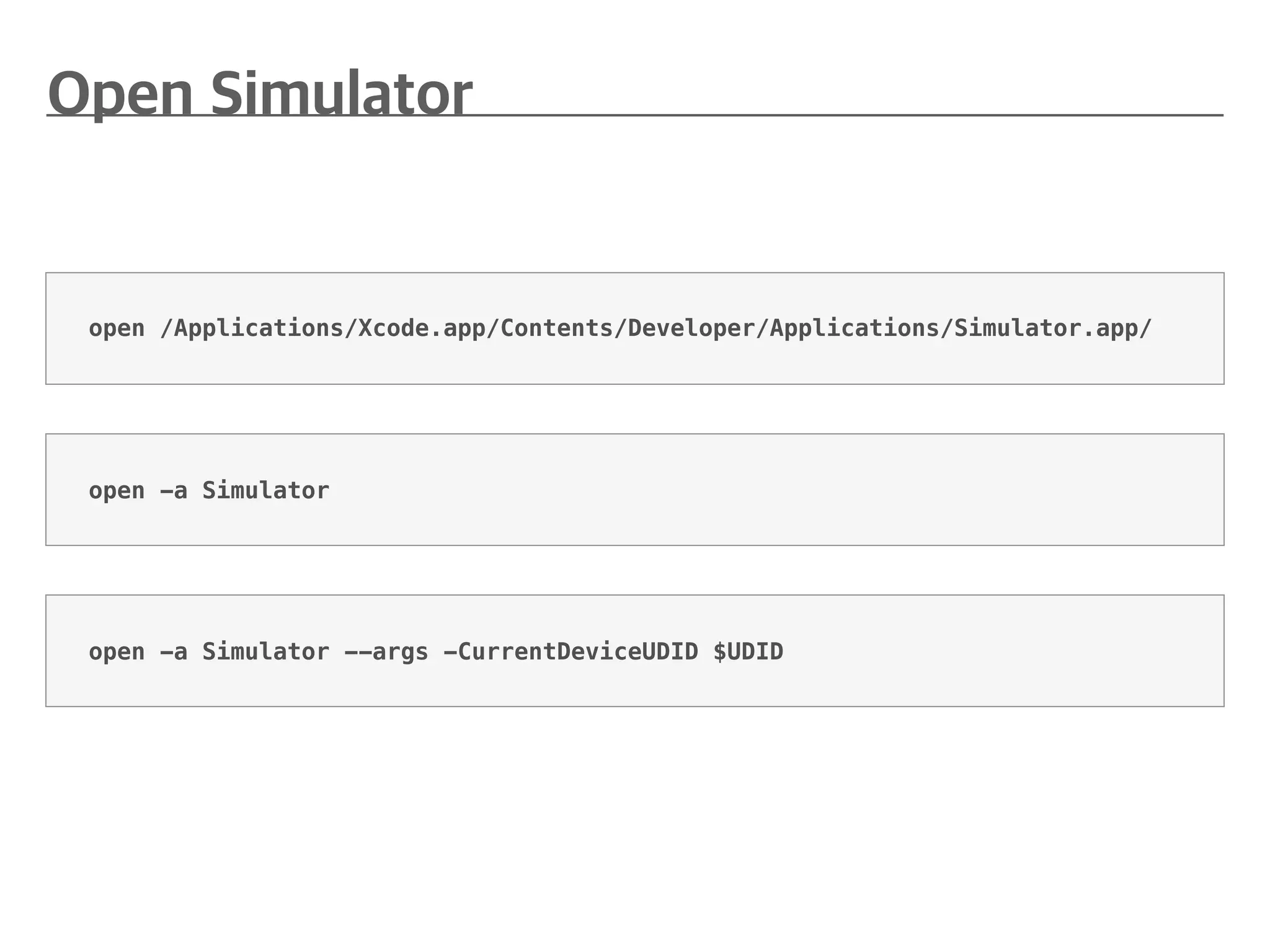Click the first "/Applications" path segment after open
Image resolution: width=1270 pixels, height=952 pixels.
pos(252,328)
